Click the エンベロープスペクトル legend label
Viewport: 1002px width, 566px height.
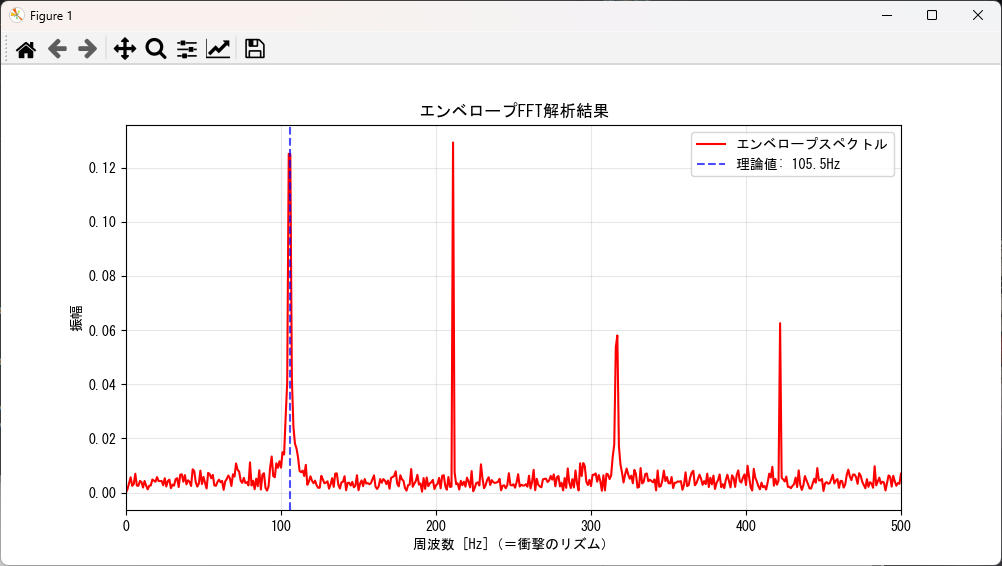(811, 144)
